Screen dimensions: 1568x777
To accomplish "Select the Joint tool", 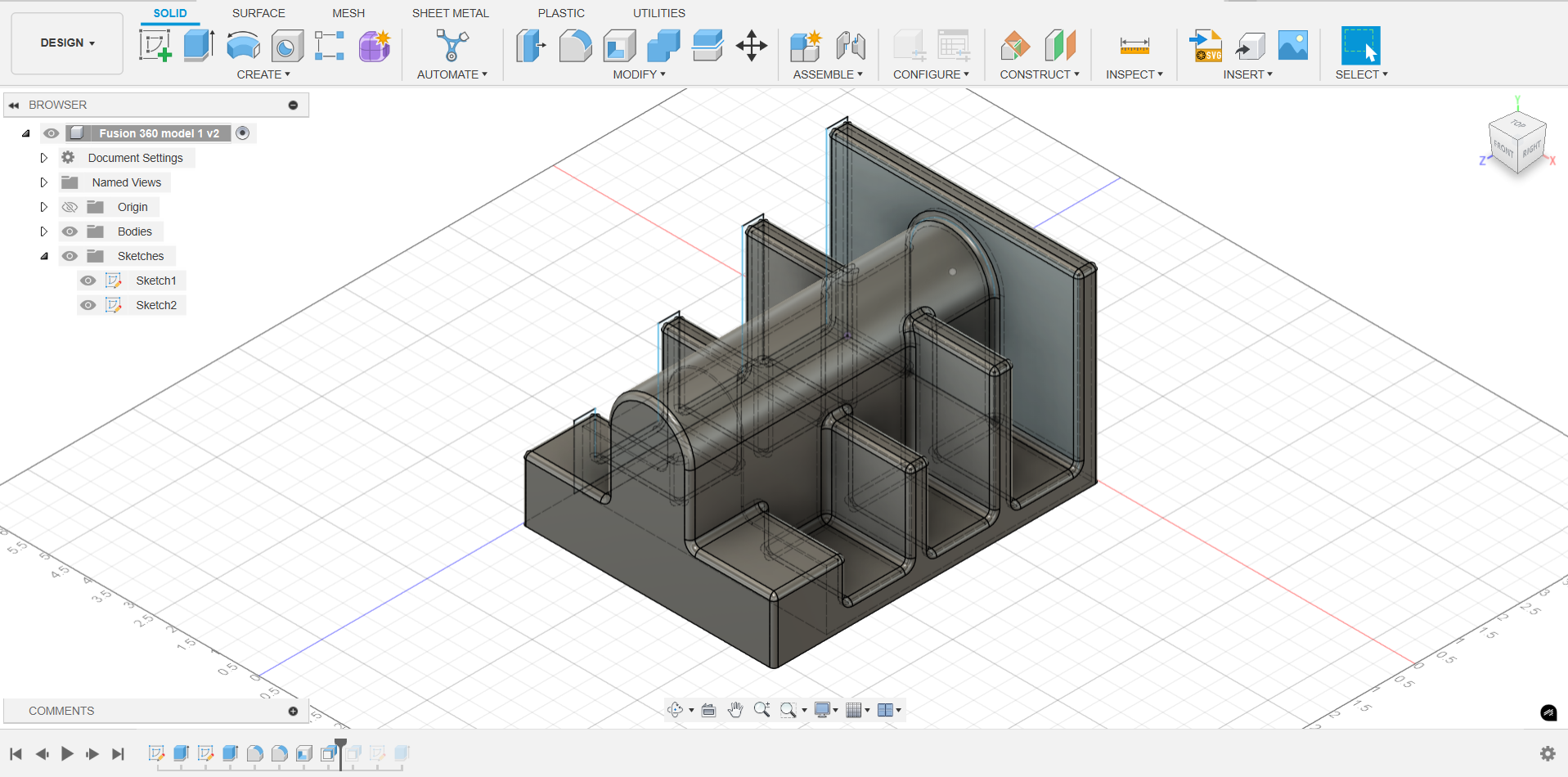I will [851, 46].
